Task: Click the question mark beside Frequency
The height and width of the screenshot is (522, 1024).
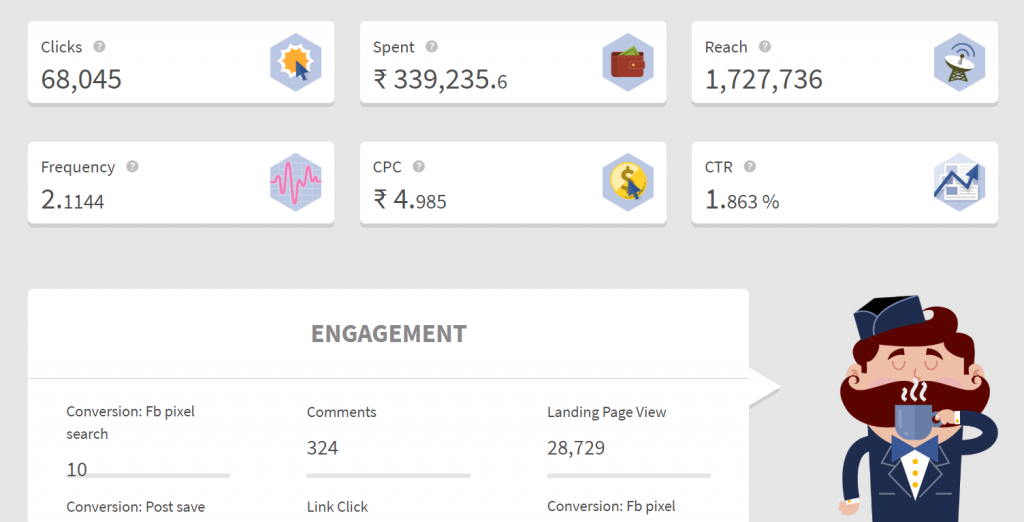Action: click(x=132, y=167)
